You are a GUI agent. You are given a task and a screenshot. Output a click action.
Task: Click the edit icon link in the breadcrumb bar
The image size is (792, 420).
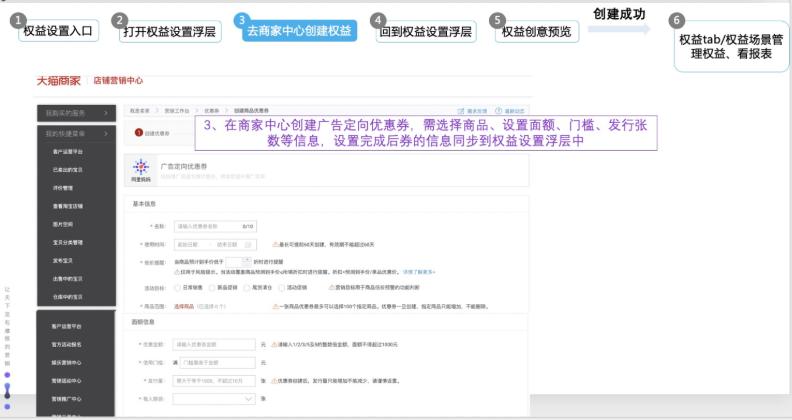tap(472, 111)
